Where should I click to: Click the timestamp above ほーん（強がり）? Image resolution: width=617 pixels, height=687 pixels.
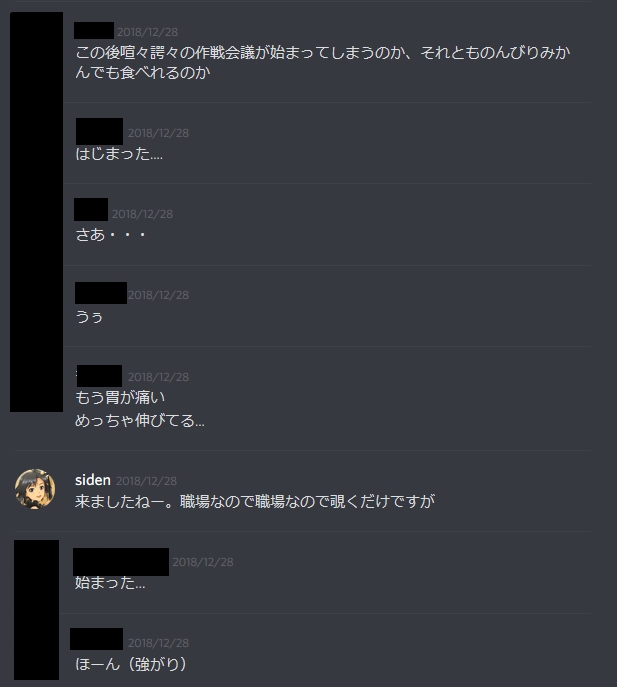pyautogui.click(x=158, y=643)
